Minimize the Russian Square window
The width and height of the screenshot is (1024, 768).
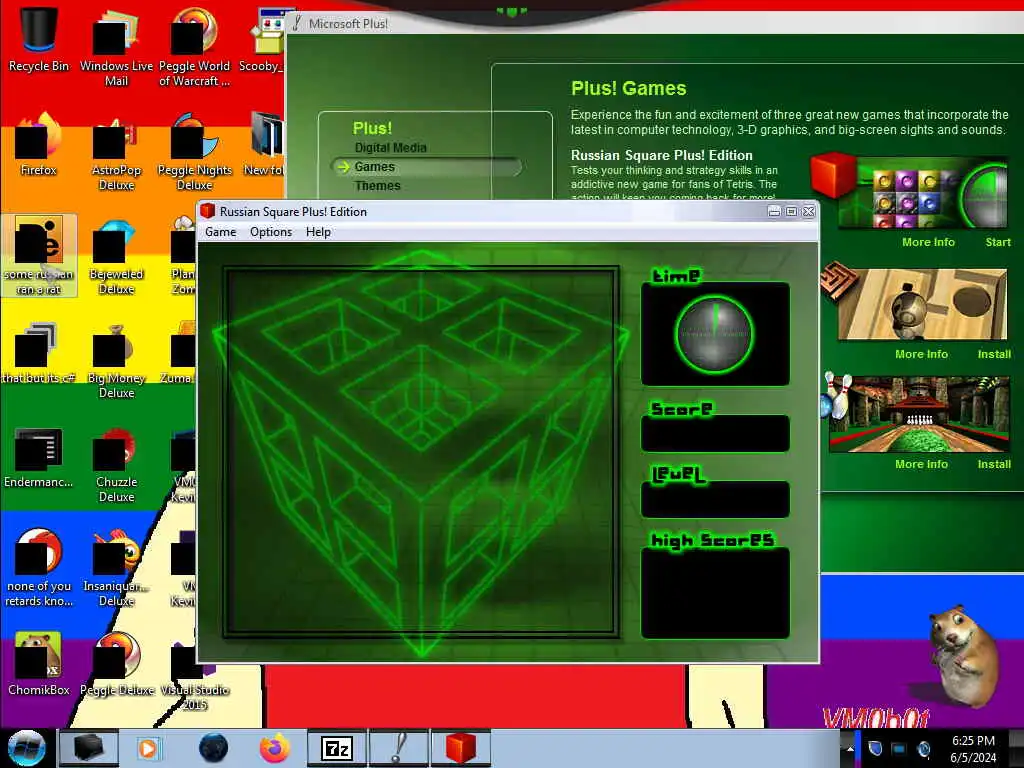click(774, 212)
